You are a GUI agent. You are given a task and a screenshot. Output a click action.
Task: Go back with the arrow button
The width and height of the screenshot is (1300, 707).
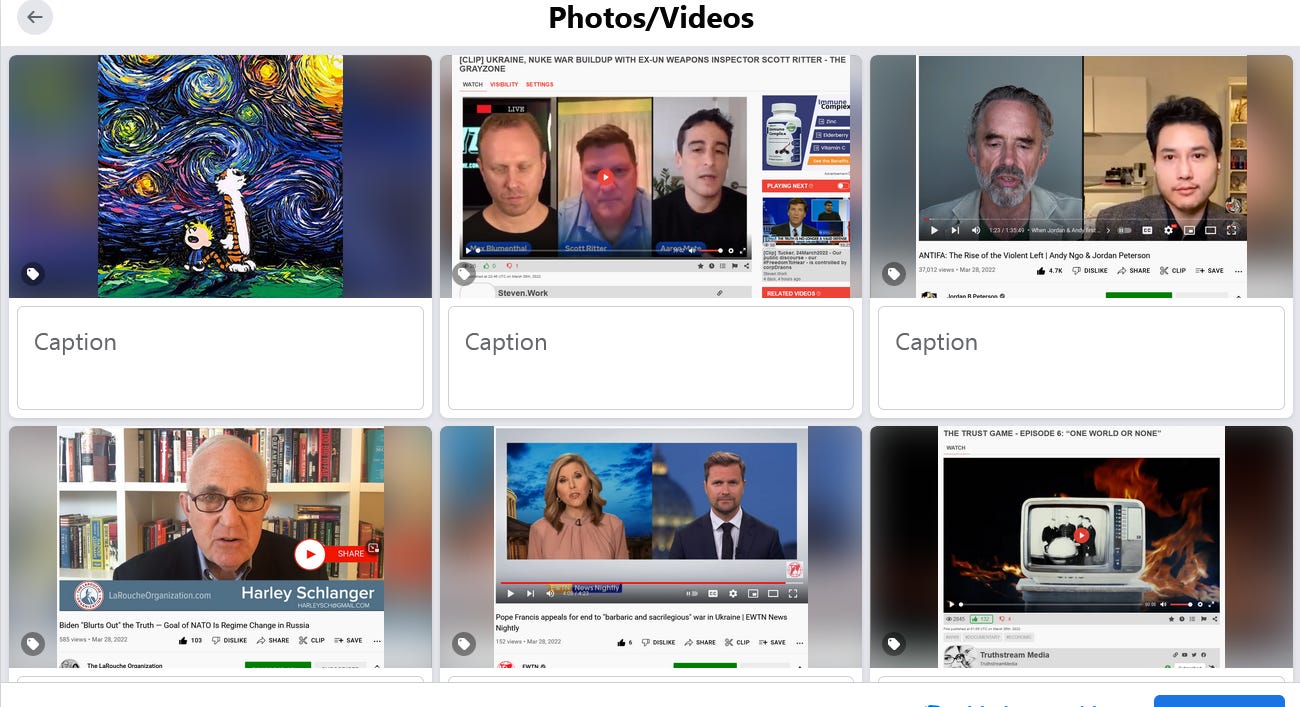point(35,17)
